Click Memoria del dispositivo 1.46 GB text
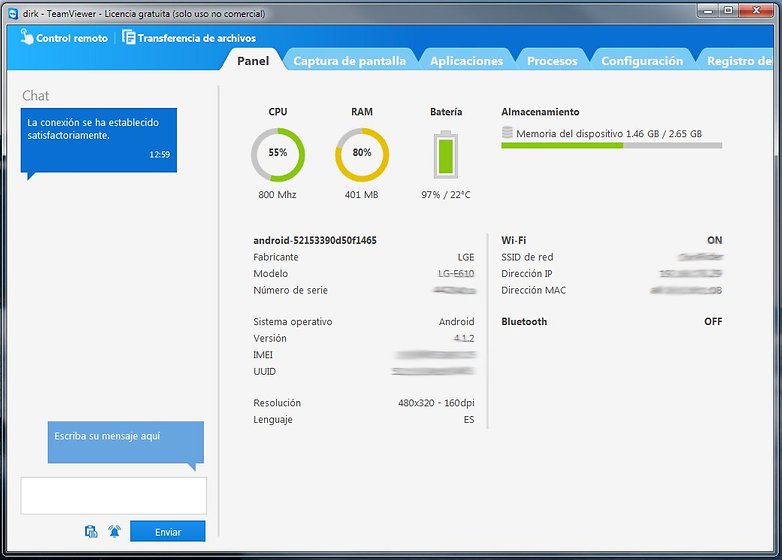Screen dimensions: 782x560 pyautogui.click(x=609, y=134)
